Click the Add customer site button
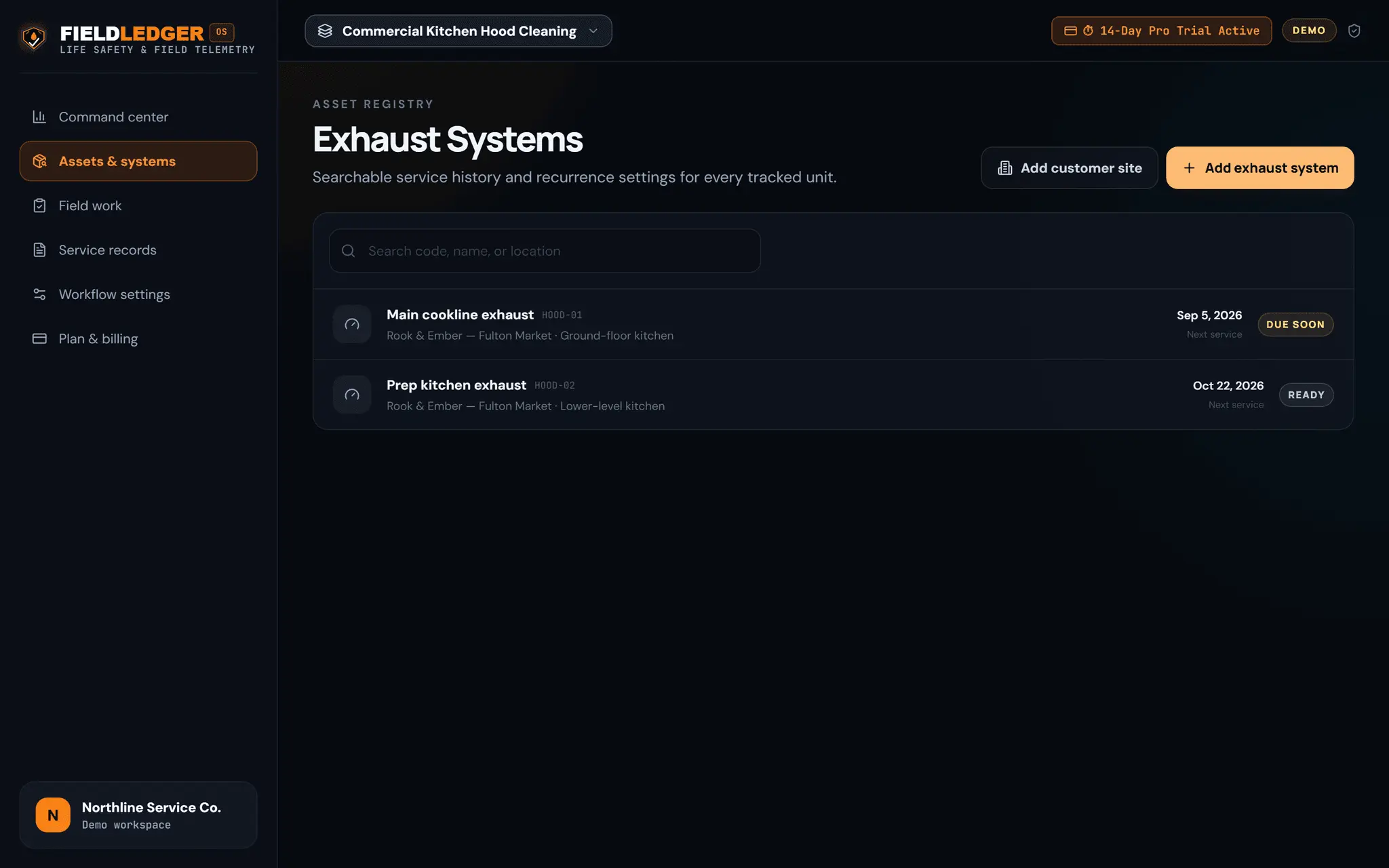This screenshot has height=868, width=1389. [x=1070, y=168]
